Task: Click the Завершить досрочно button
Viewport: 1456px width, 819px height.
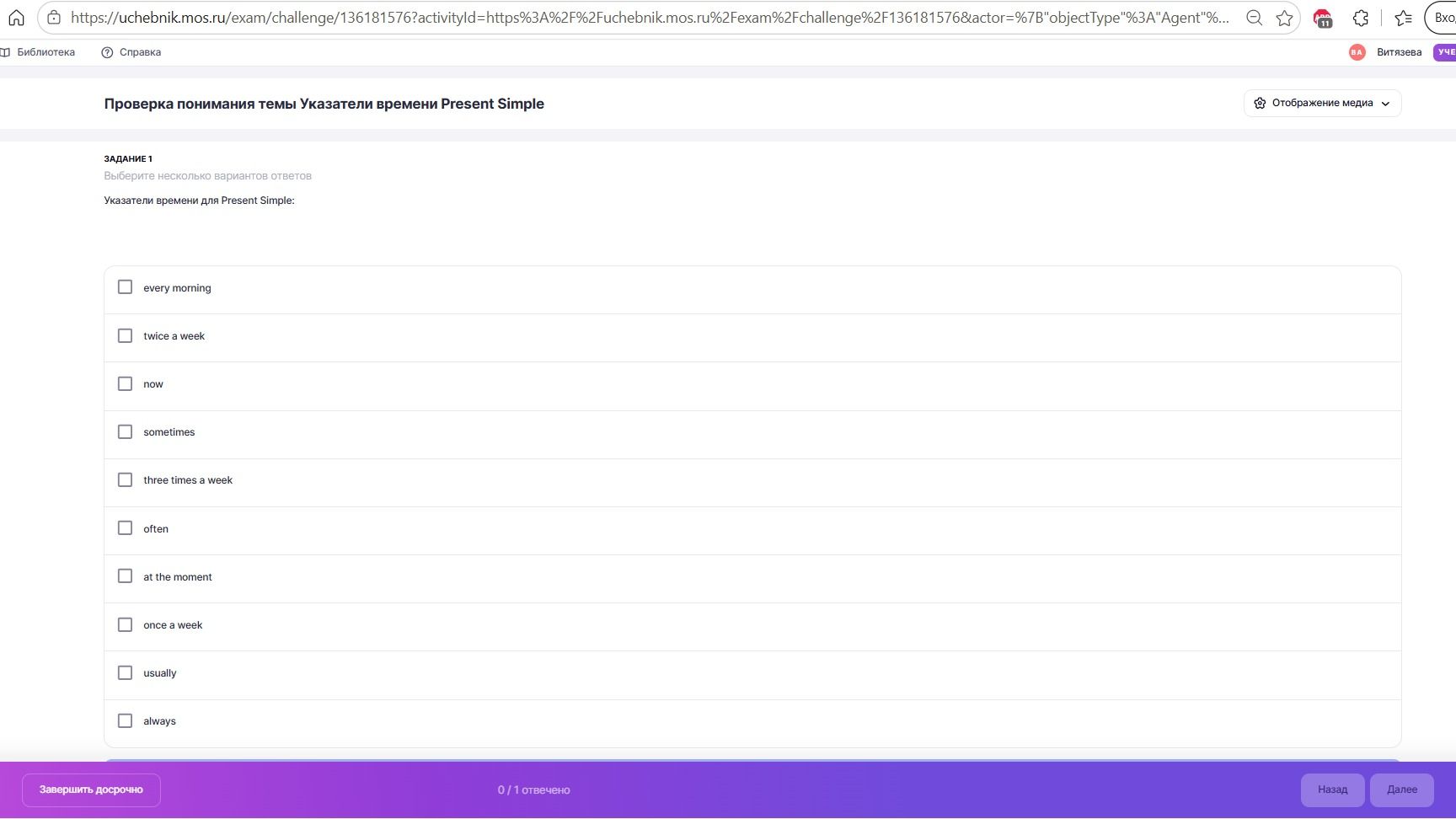Action: [91, 790]
